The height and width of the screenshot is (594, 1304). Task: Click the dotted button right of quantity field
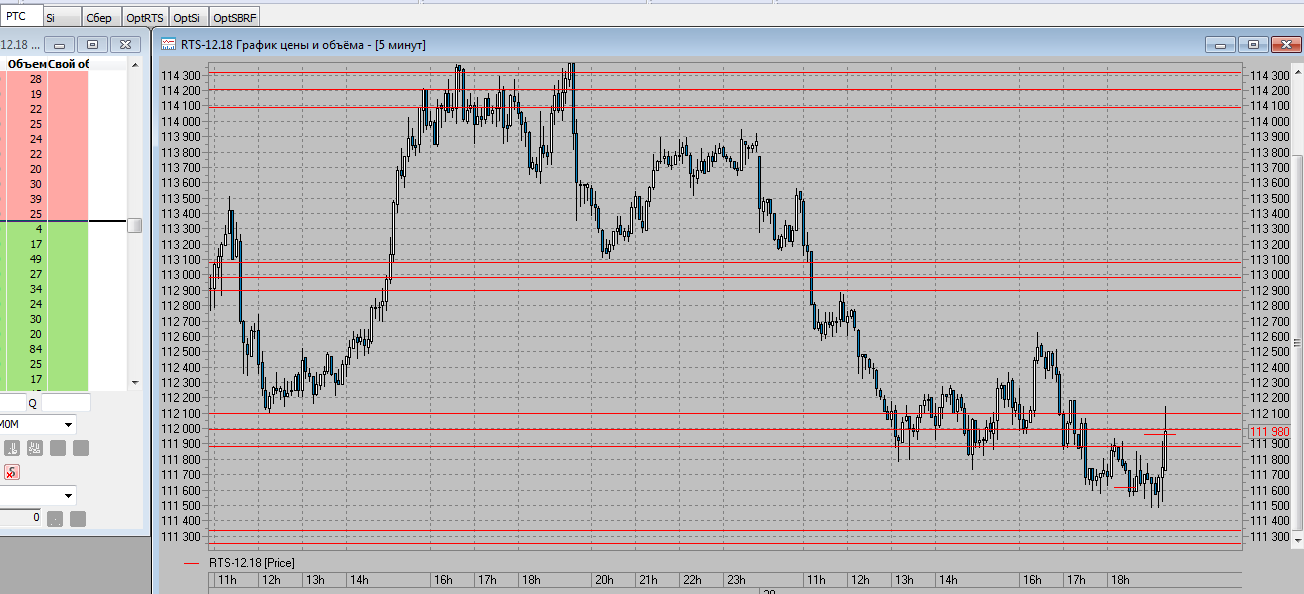click(x=56, y=518)
